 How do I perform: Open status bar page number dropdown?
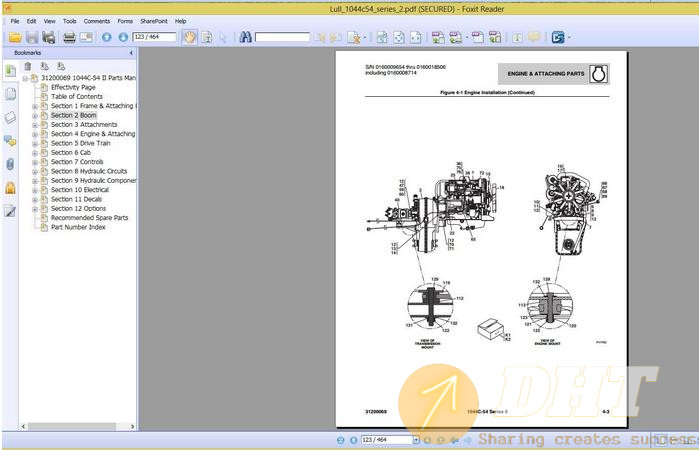416,440
